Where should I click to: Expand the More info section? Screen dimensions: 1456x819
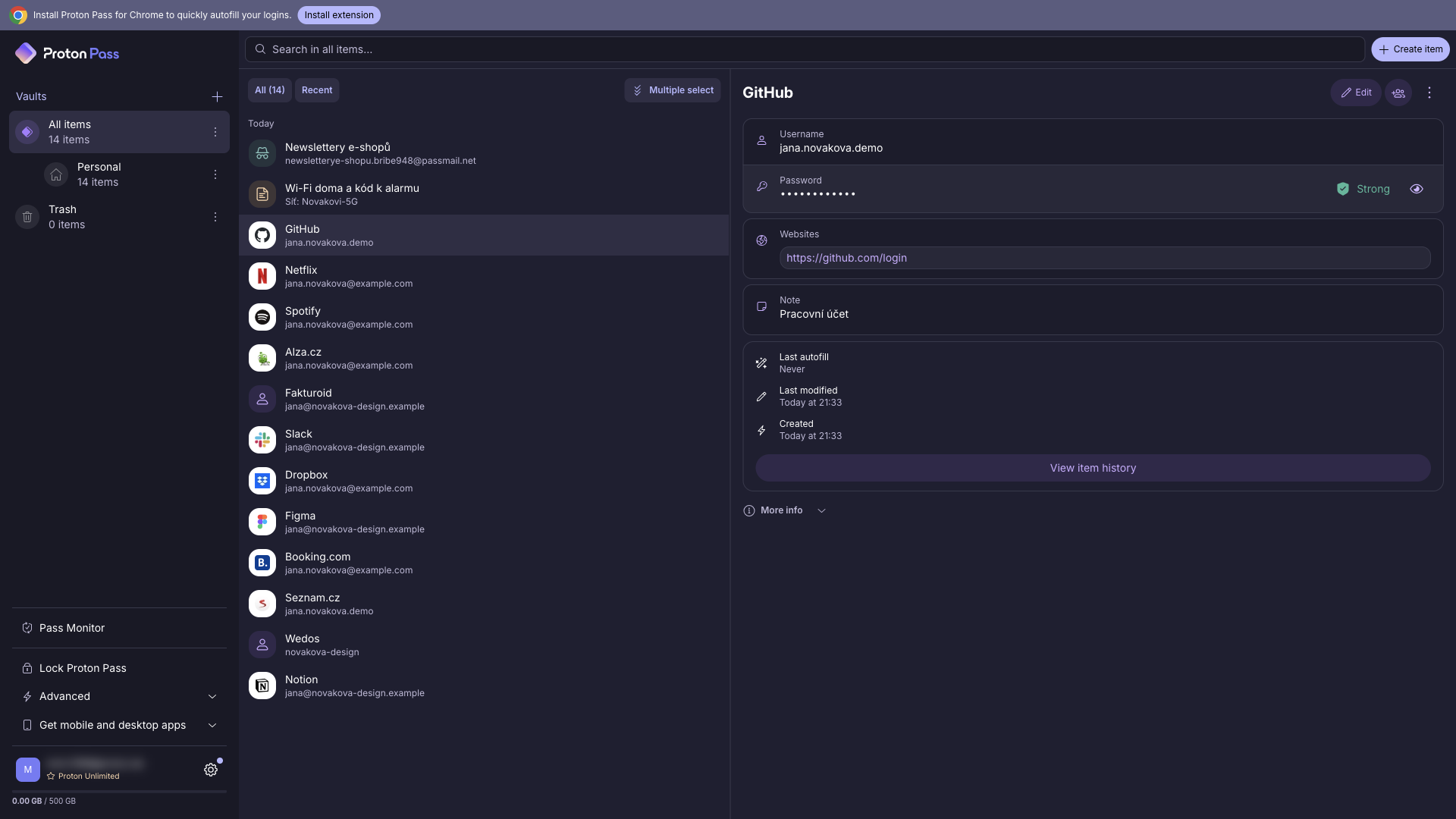785,510
